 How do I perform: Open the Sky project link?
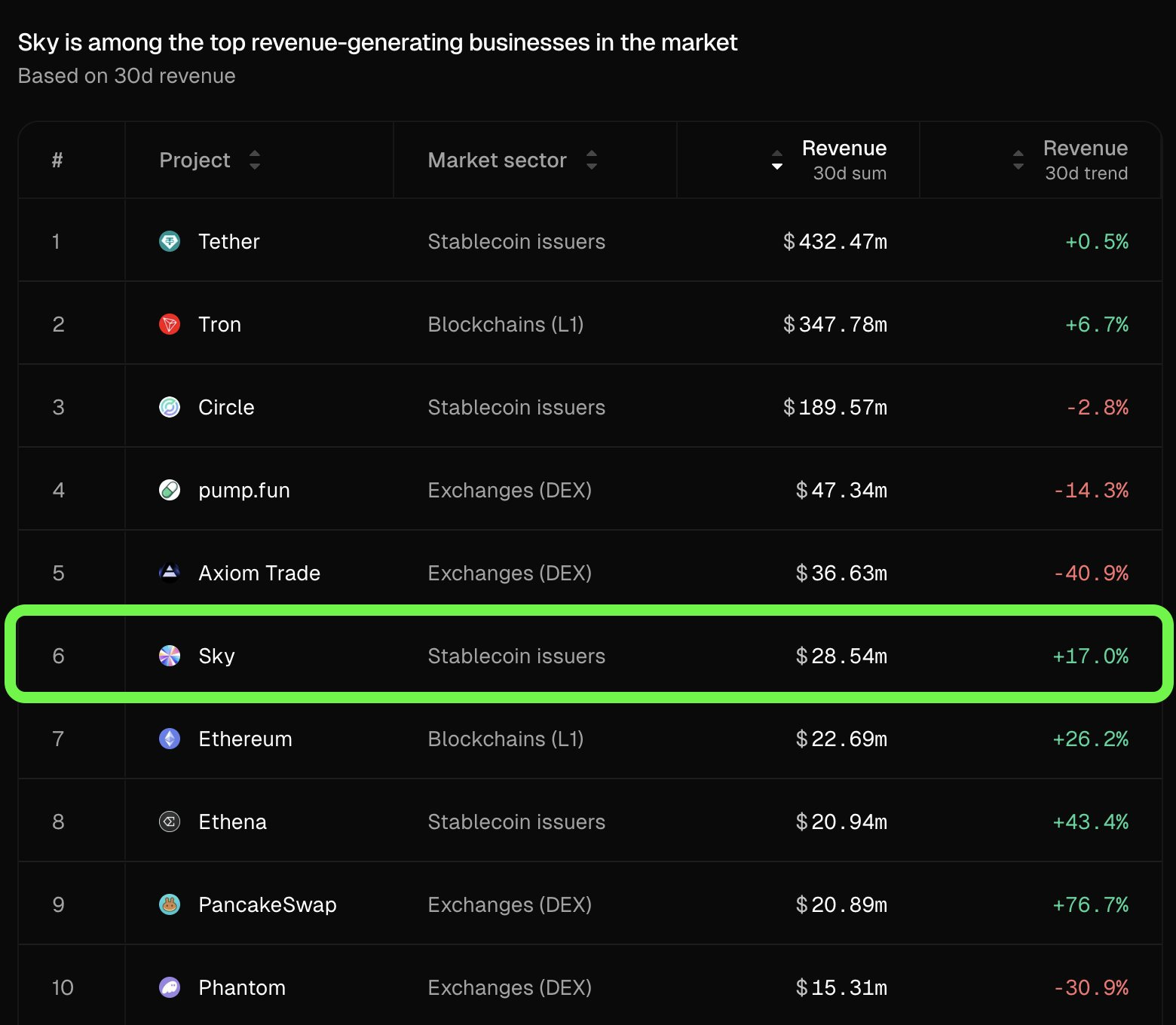pos(216,656)
